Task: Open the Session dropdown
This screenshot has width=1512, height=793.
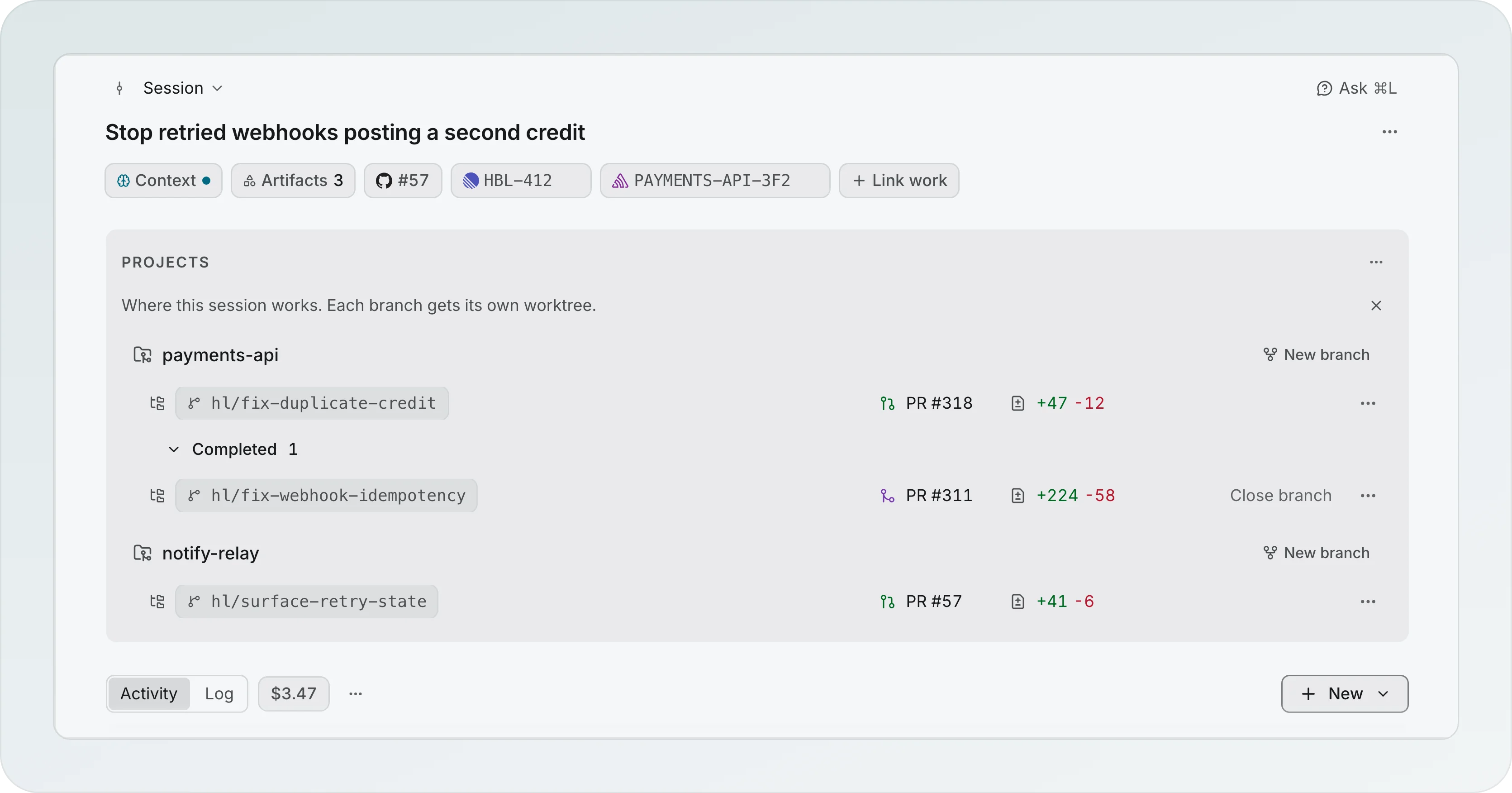Action: click(182, 88)
